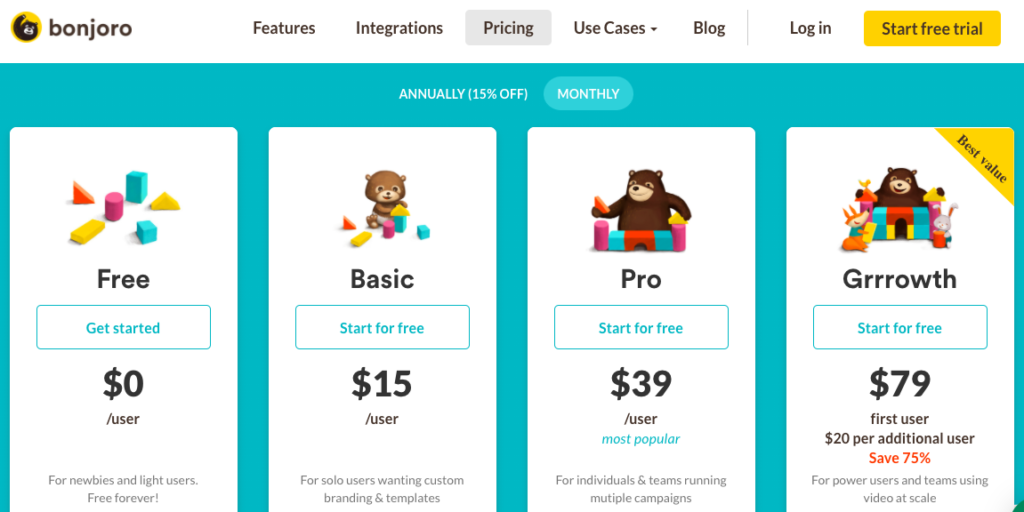This screenshot has height=512, width=1024.
Task: Click the bear castle image on Grrrowth plan
Action: pos(899,210)
